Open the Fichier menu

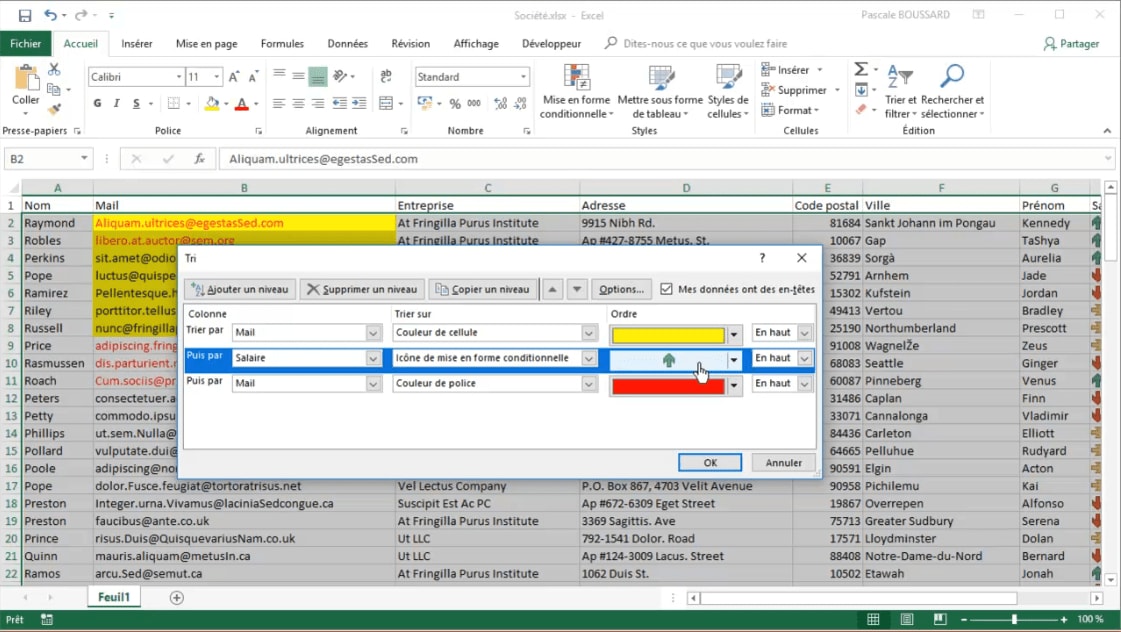click(x=26, y=44)
